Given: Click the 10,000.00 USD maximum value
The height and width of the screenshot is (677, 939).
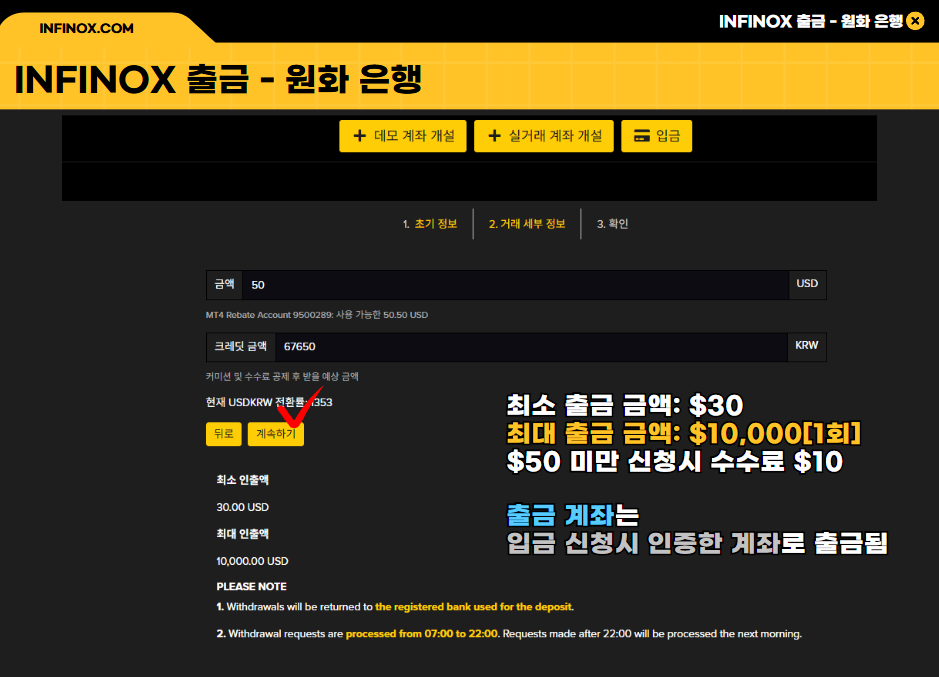Looking at the screenshot, I should coord(252,561).
